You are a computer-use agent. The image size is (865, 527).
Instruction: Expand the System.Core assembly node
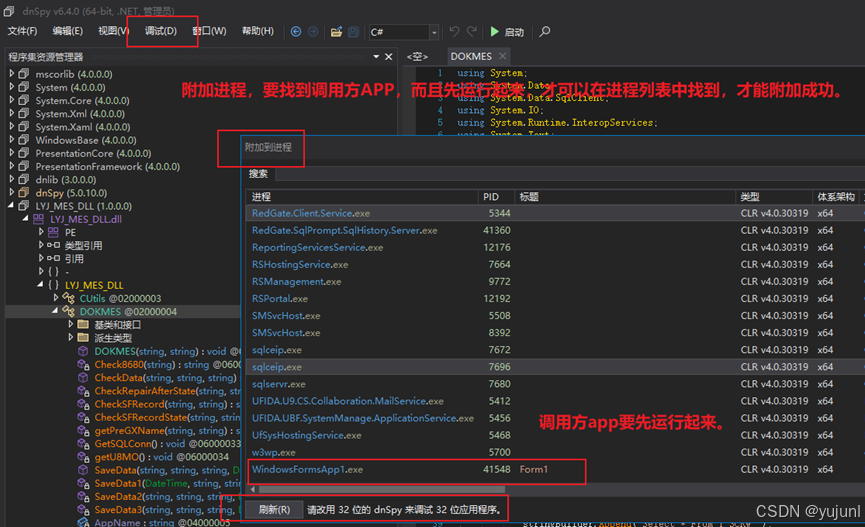(12, 100)
